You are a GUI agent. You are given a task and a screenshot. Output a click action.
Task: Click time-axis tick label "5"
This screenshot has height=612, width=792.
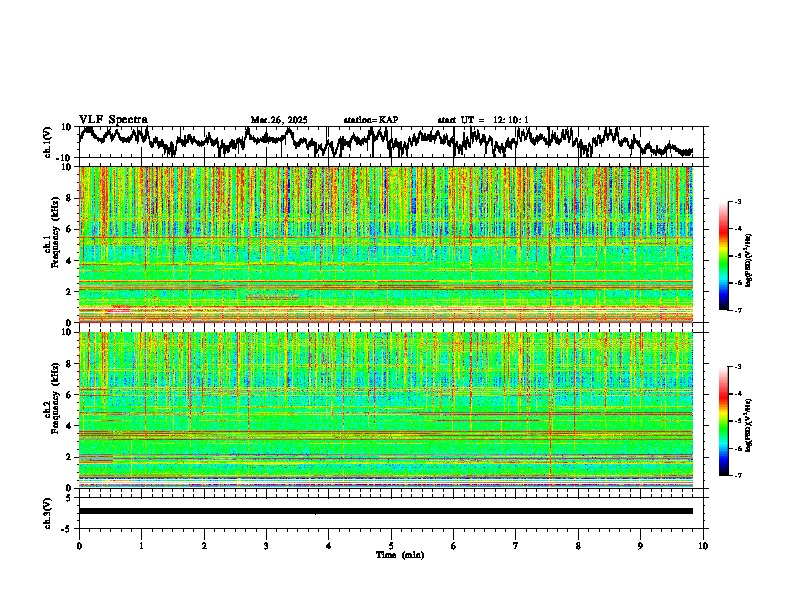pyautogui.click(x=391, y=546)
